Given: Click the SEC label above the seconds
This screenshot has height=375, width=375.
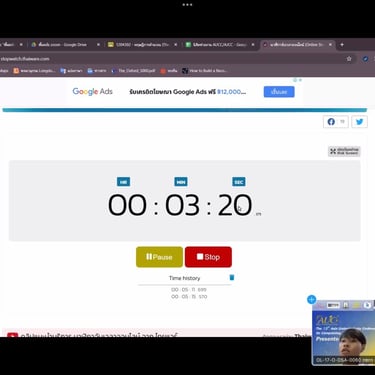Looking at the screenshot, I should pos(239,182).
